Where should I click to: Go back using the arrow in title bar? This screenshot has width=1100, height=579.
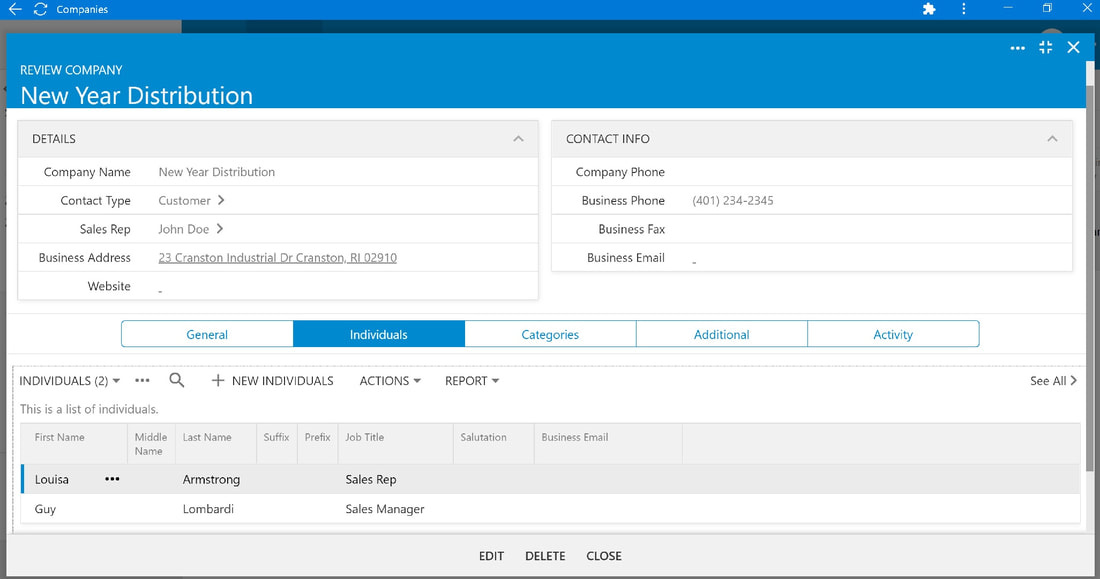click(15, 9)
